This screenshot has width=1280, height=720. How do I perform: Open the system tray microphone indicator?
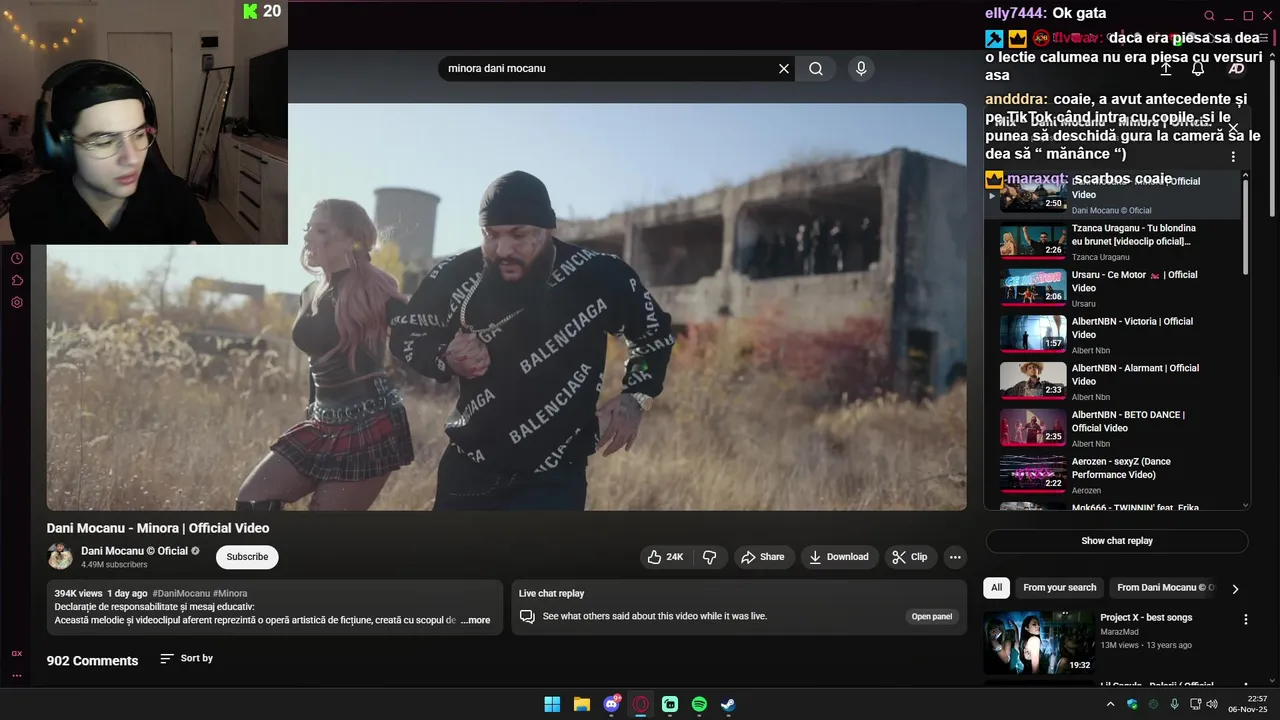tap(1174, 704)
